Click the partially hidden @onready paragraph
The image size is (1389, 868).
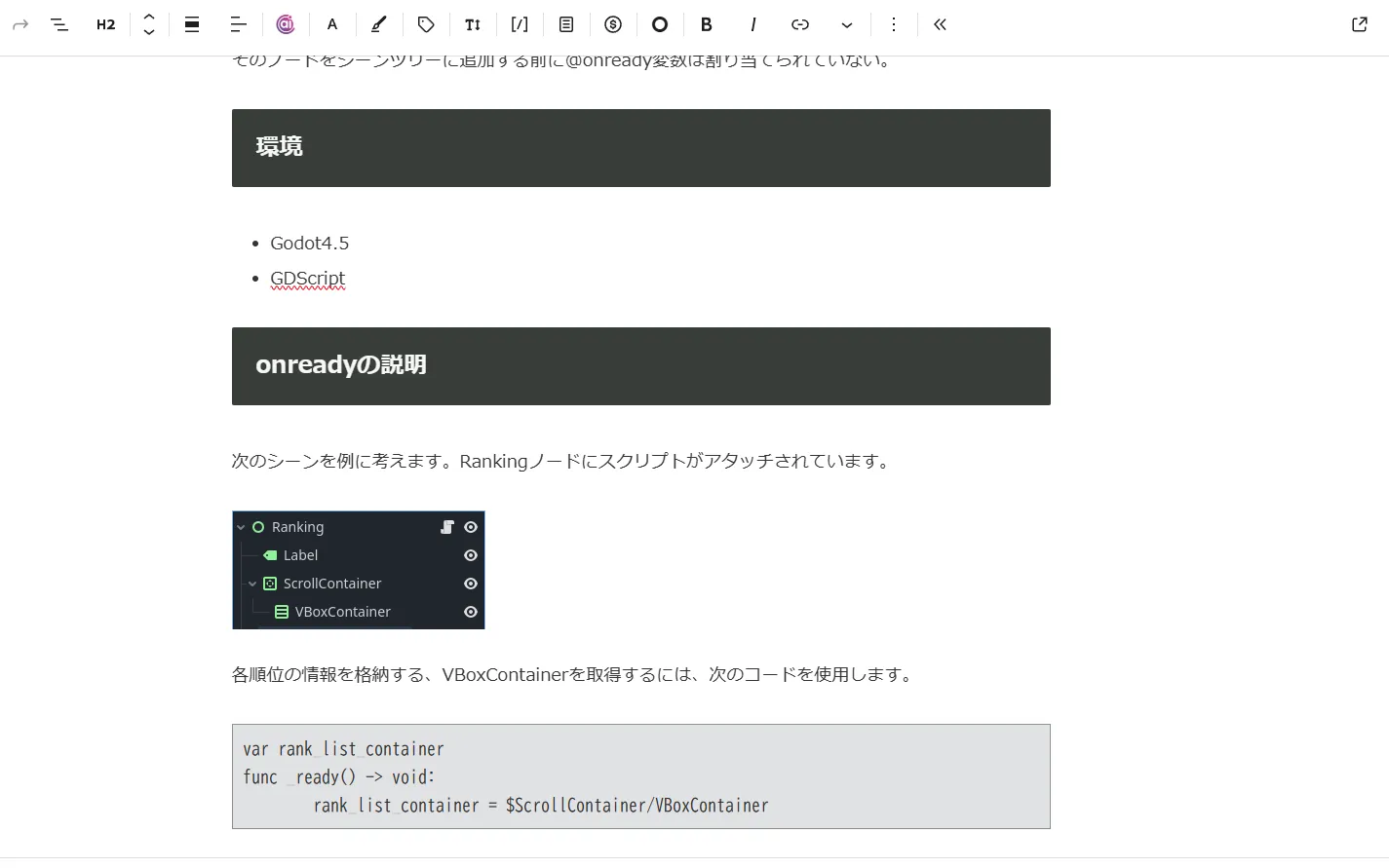[563, 61]
